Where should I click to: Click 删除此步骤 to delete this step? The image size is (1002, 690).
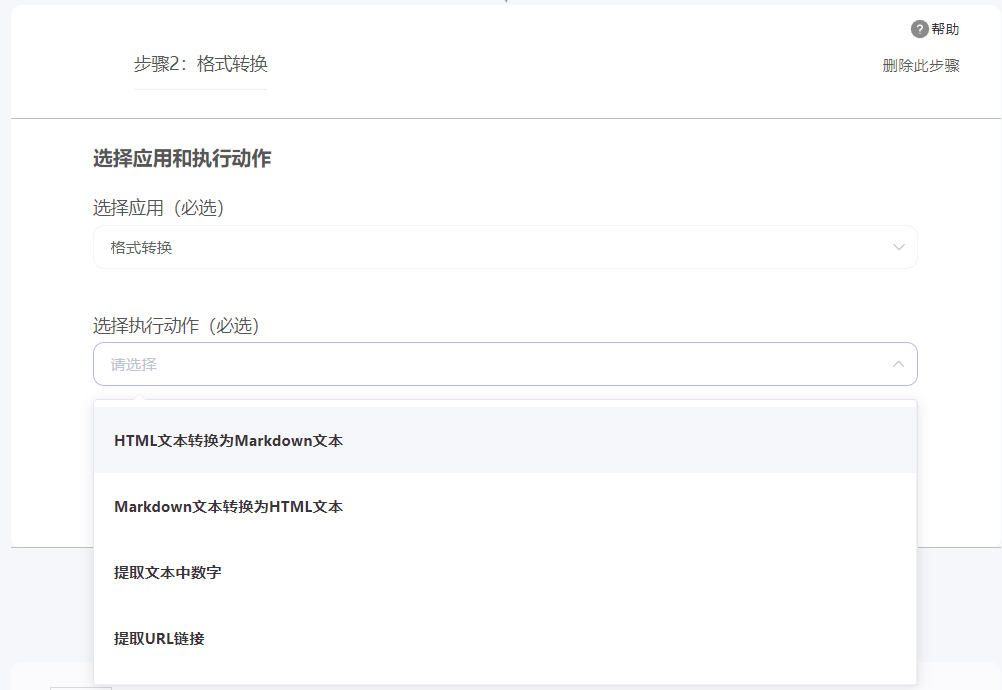[921, 65]
